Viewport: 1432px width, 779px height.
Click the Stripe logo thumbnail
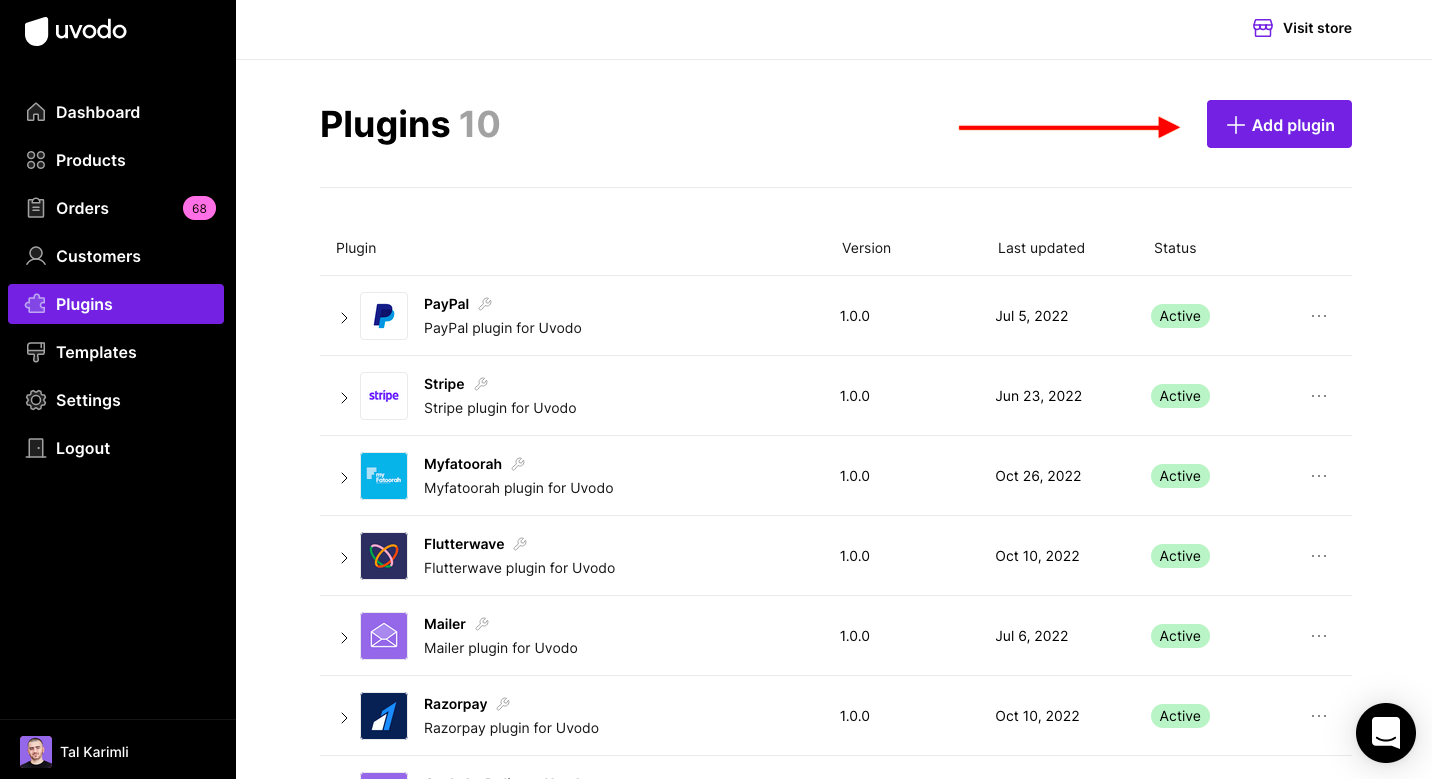[x=384, y=396]
